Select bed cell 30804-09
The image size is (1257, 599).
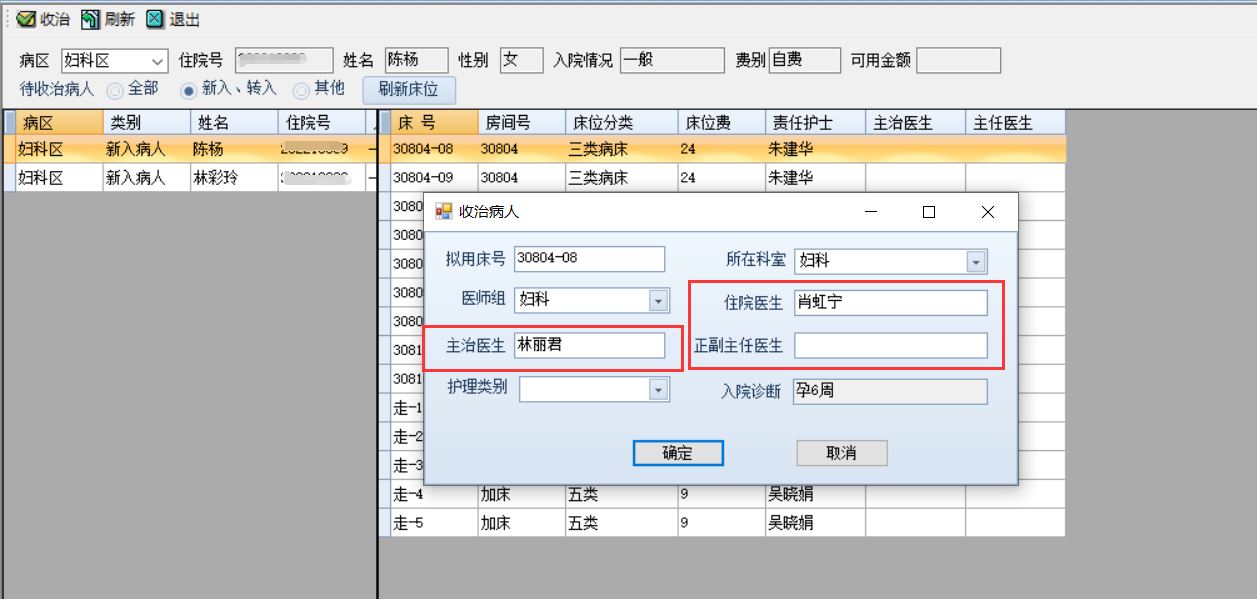click(434, 177)
